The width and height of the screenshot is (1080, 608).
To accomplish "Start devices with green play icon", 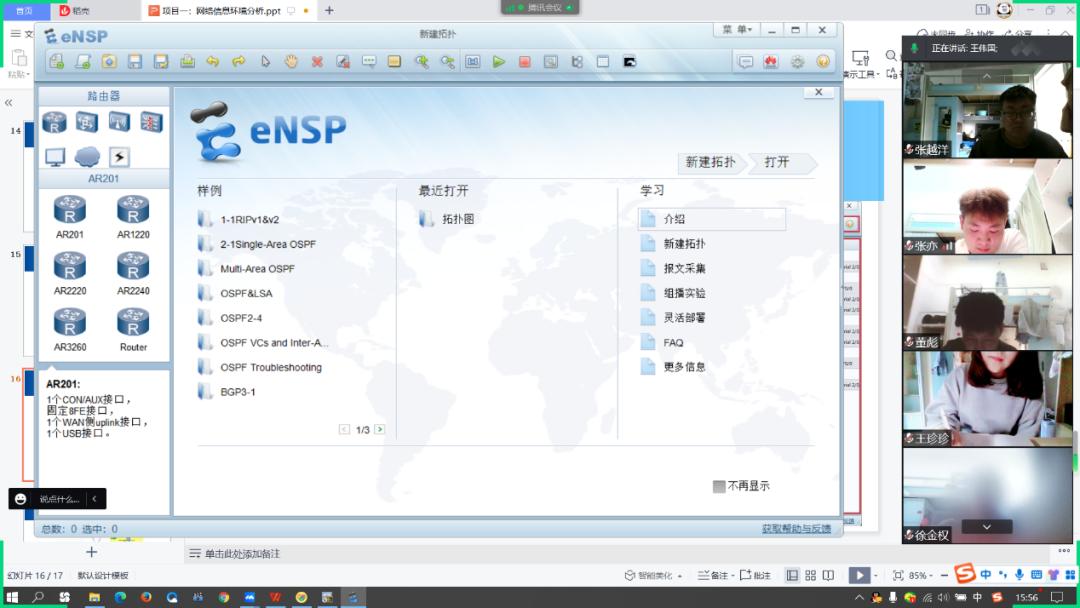I will point(499,62).
